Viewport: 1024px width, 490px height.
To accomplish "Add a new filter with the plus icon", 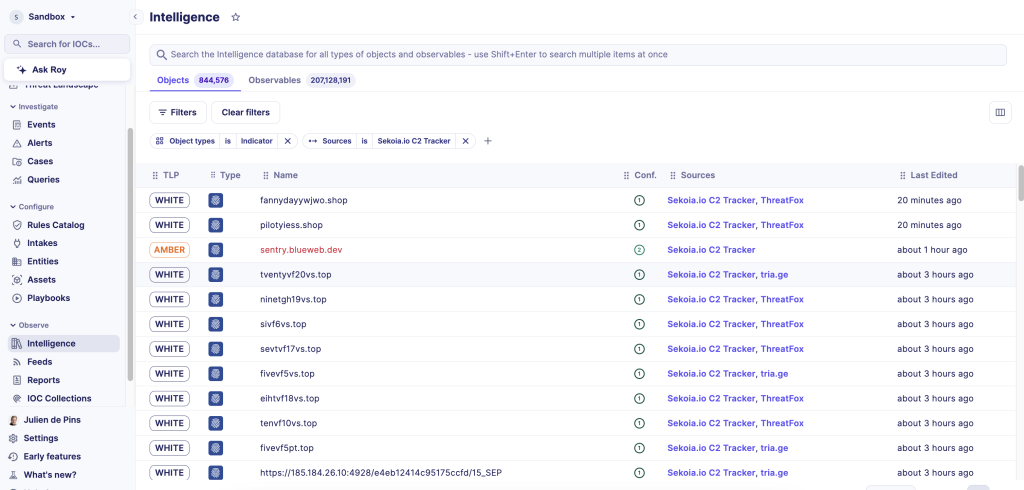I will pyautogui.click(x=487, y=141).
